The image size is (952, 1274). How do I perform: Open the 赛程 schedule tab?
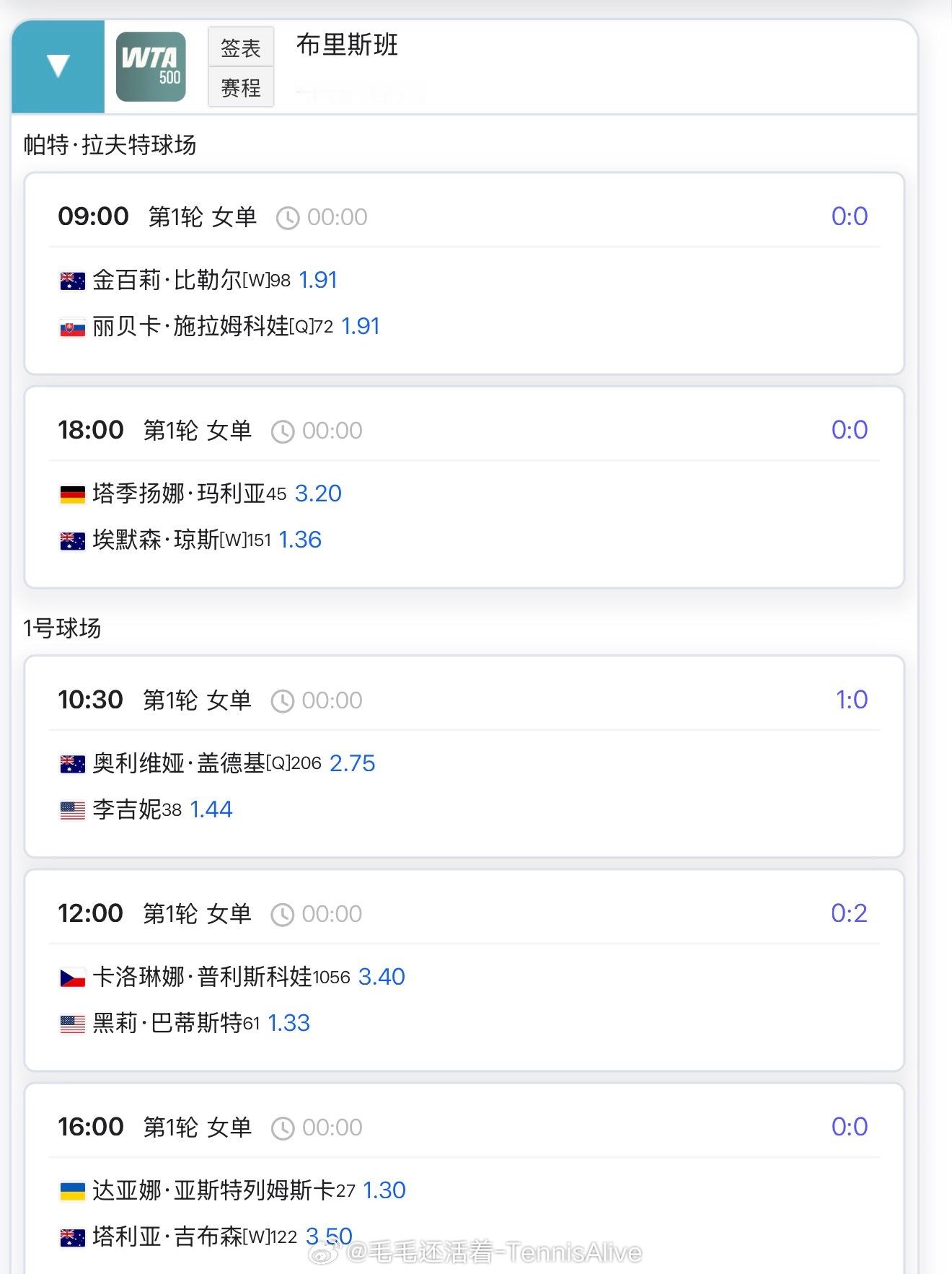[241, 88]
